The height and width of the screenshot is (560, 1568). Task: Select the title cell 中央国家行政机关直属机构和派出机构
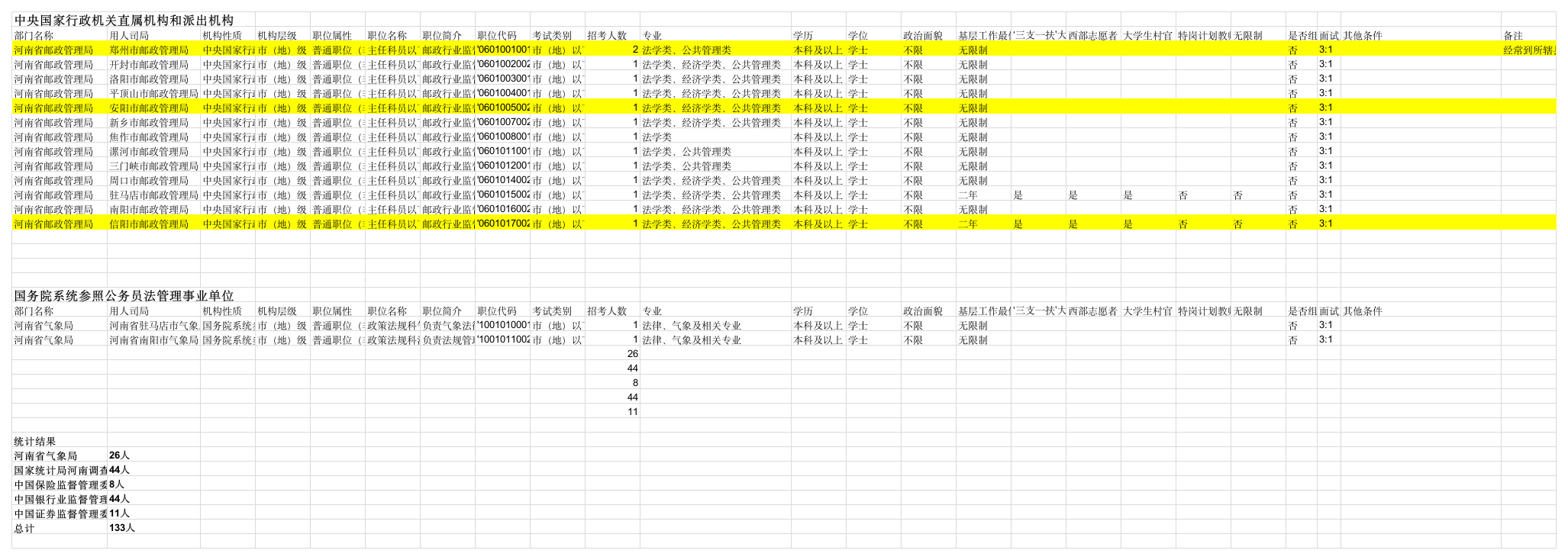124,20
